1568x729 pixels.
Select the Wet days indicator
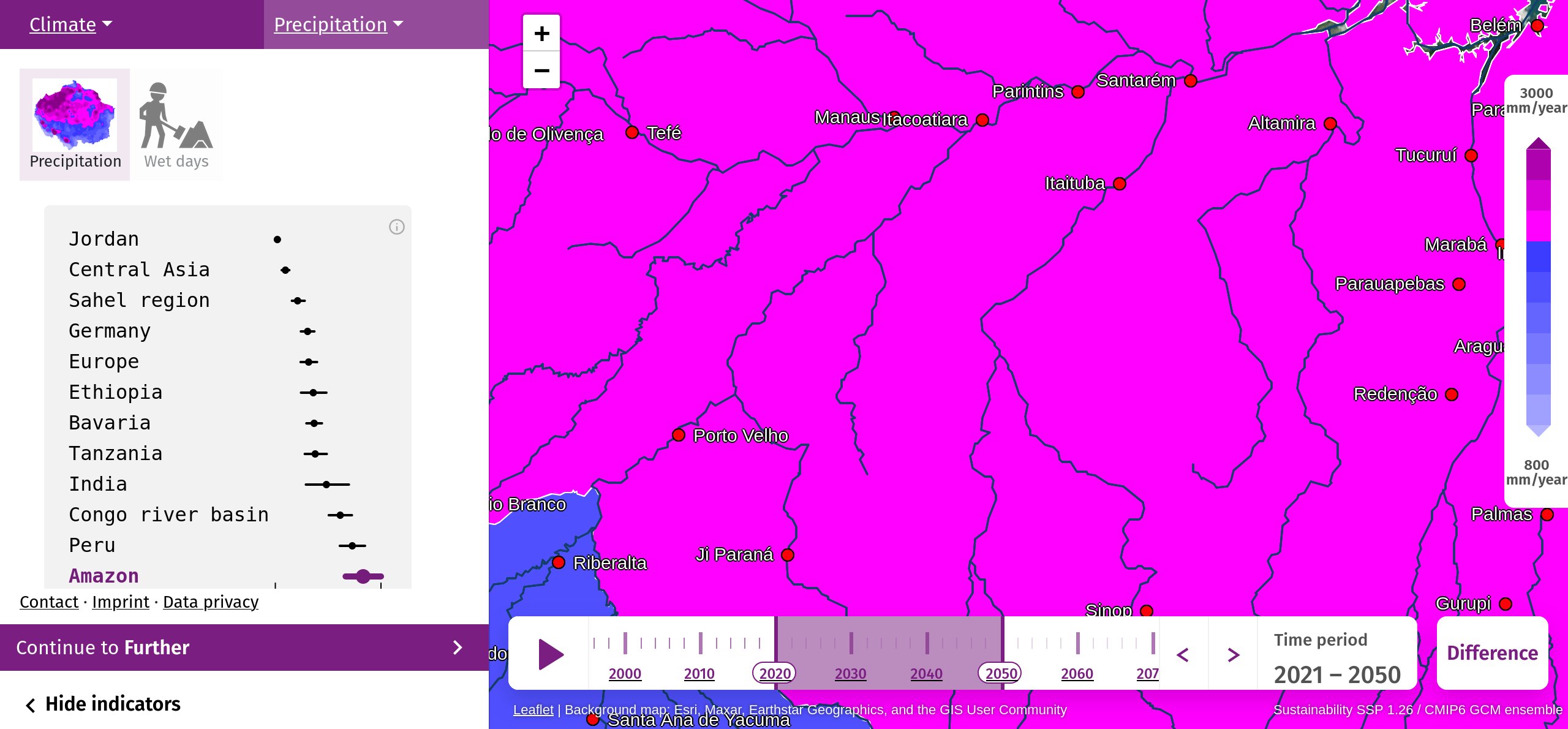click(176, 125)
